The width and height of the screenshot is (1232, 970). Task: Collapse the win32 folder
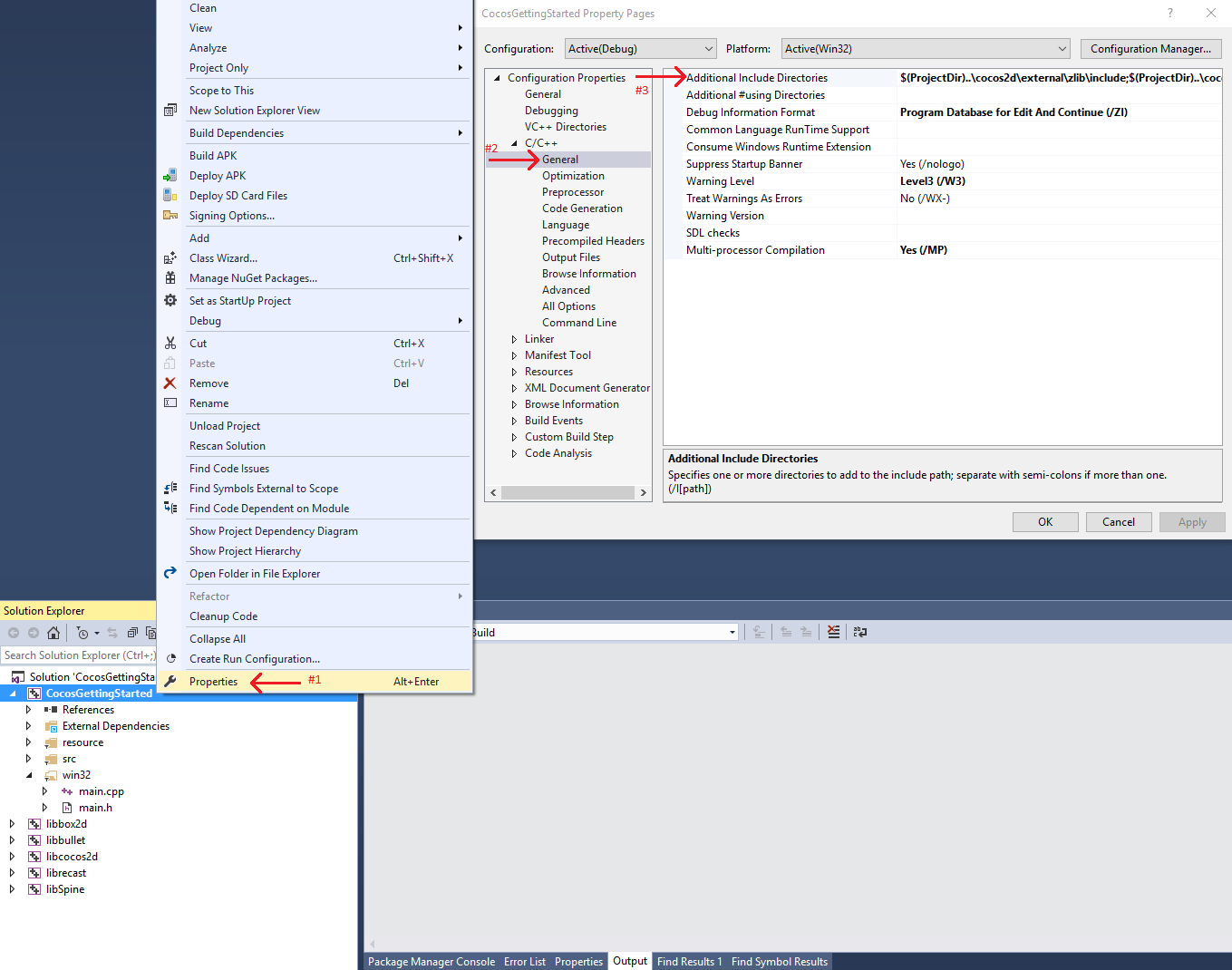28,775
